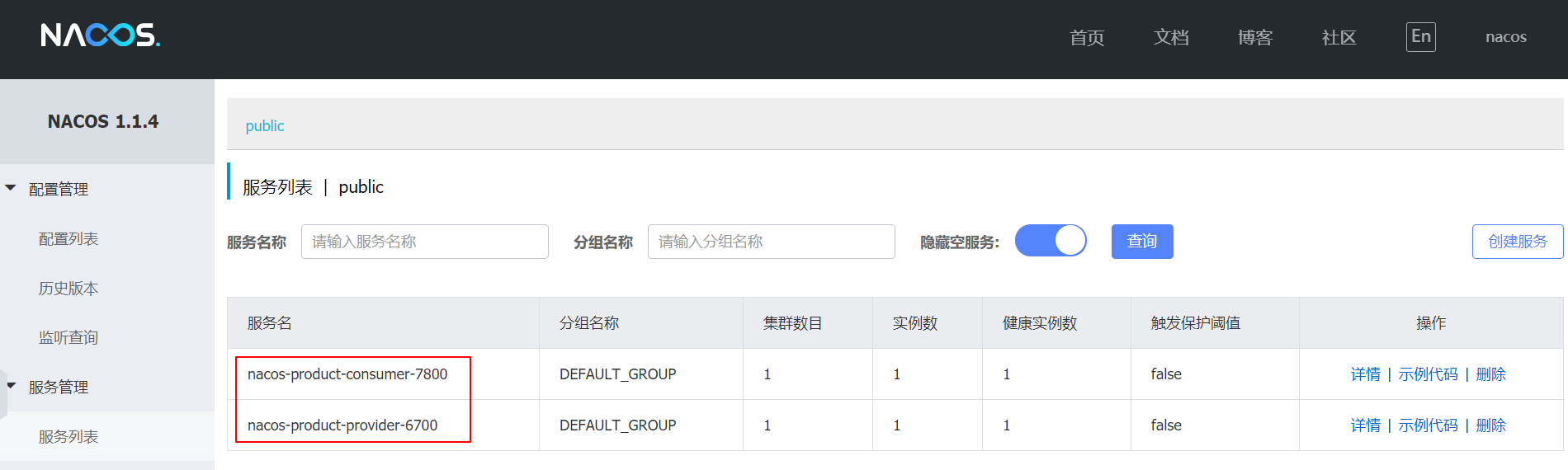Open 示例代码 for nacos-product-provider-6700
The image size is (1568, 470).
click(1428, 425)
